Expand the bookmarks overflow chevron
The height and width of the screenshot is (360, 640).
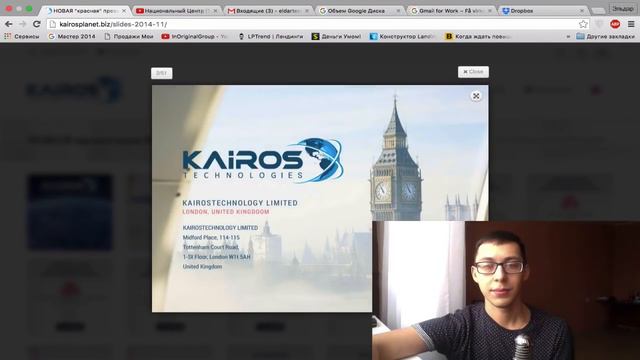point(568,37)
